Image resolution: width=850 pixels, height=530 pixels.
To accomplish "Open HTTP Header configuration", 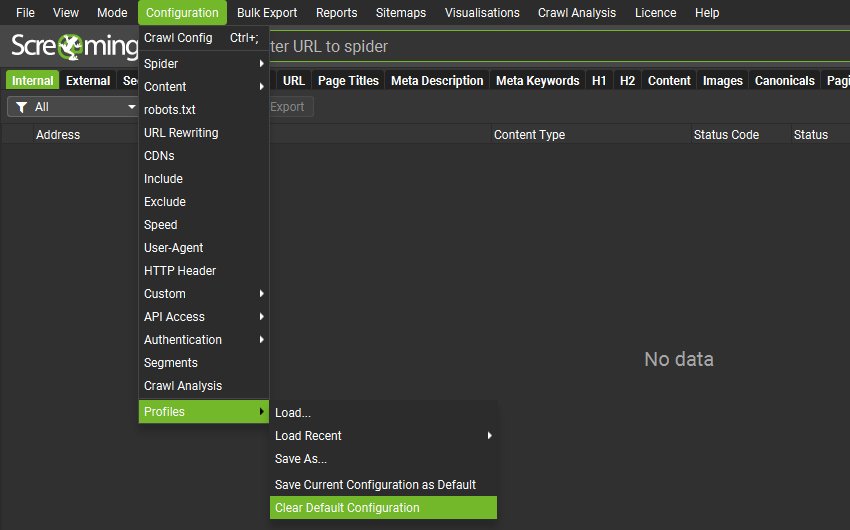I will click(204, 270).
